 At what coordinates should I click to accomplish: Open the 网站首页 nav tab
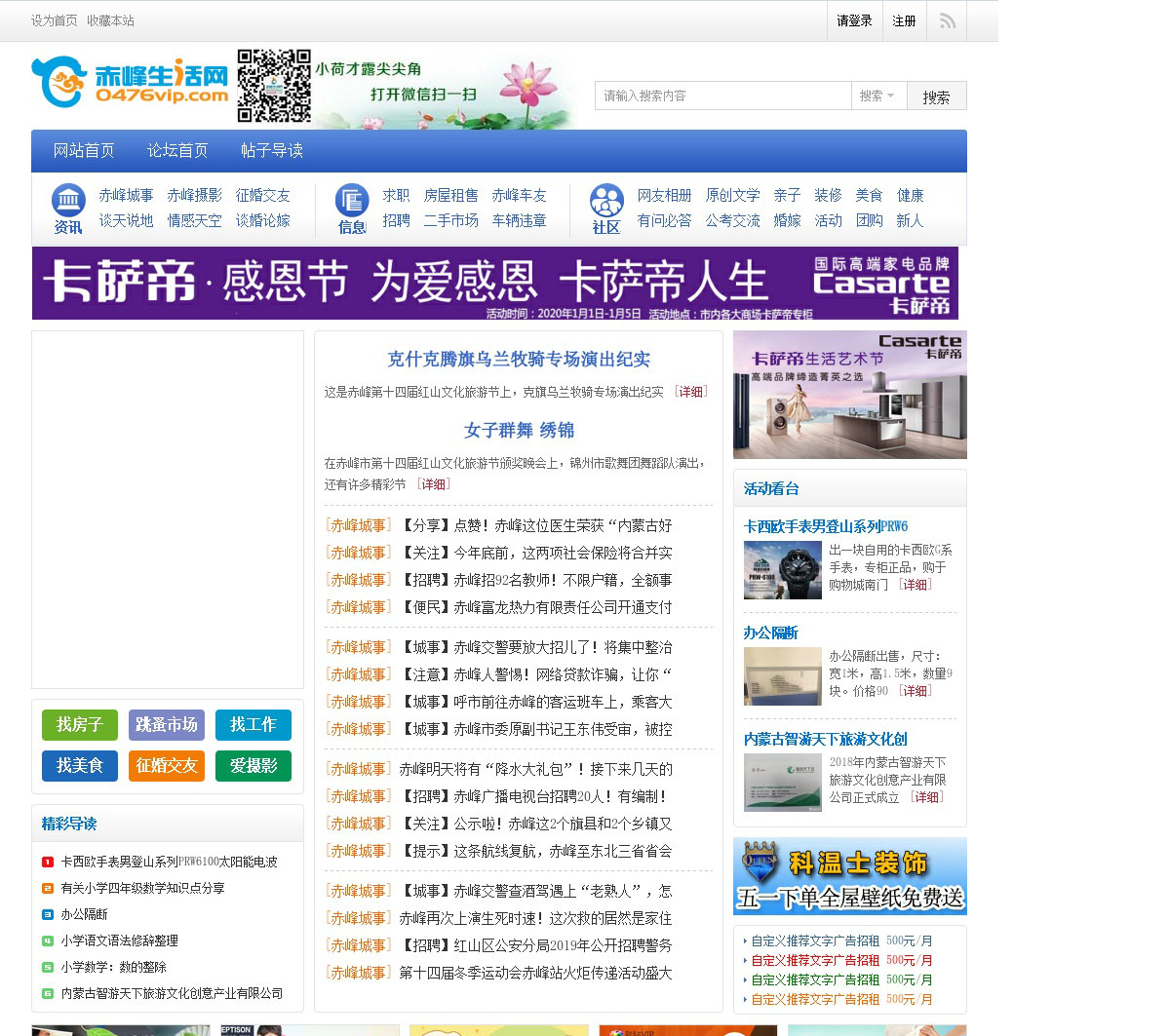[x=84, y=151]
